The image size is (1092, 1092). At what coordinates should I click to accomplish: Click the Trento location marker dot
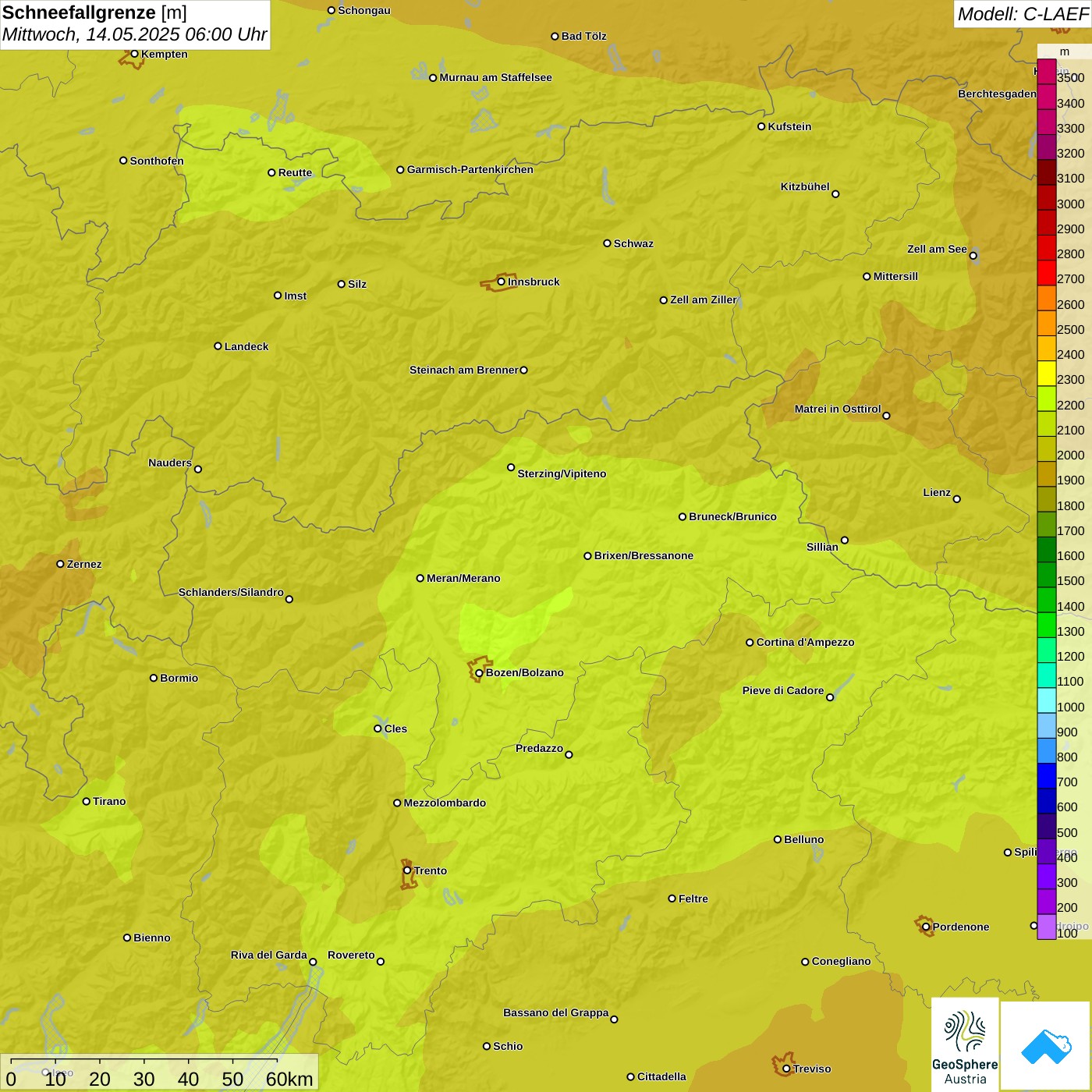pos(407,870)
